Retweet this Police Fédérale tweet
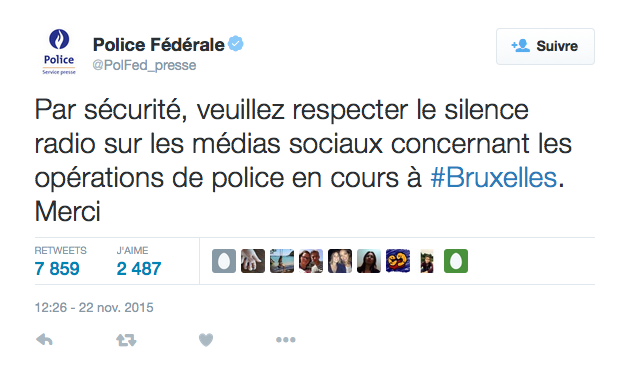 tap(126, 340)
